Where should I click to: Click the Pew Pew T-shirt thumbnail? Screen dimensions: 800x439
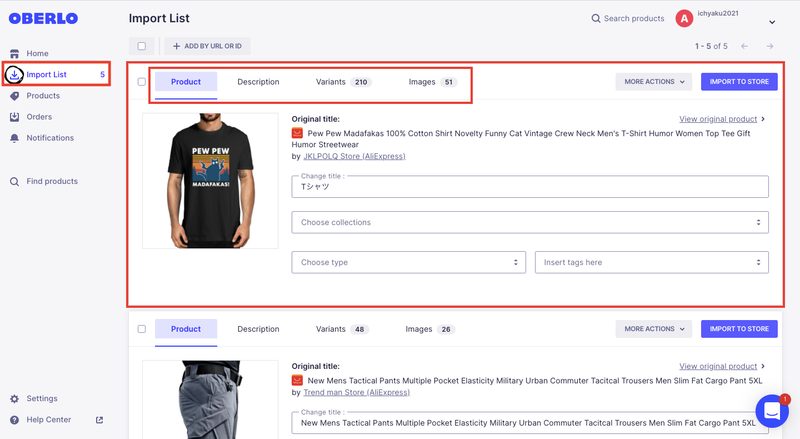pyautogui.click(x=210, y=181)
